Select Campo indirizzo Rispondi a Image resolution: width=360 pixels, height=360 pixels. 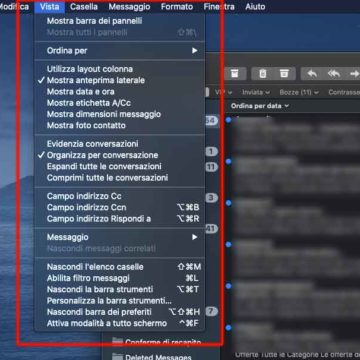coord(120,219)
